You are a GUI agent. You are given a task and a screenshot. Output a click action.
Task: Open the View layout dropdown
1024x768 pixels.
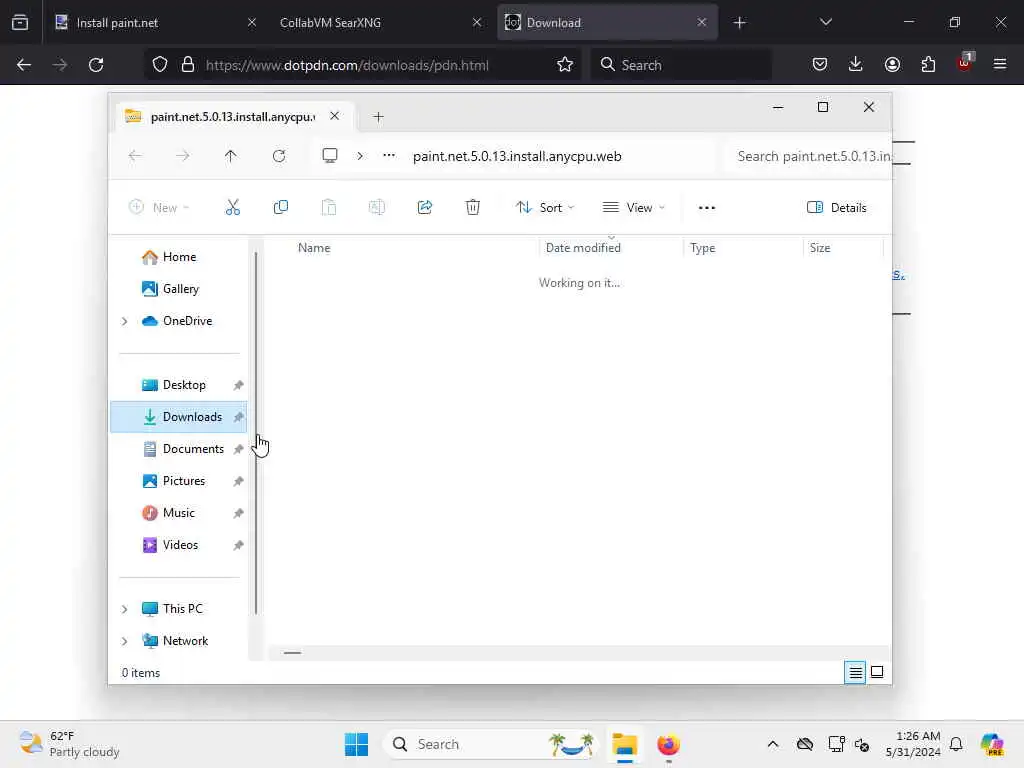click(633, 208)
